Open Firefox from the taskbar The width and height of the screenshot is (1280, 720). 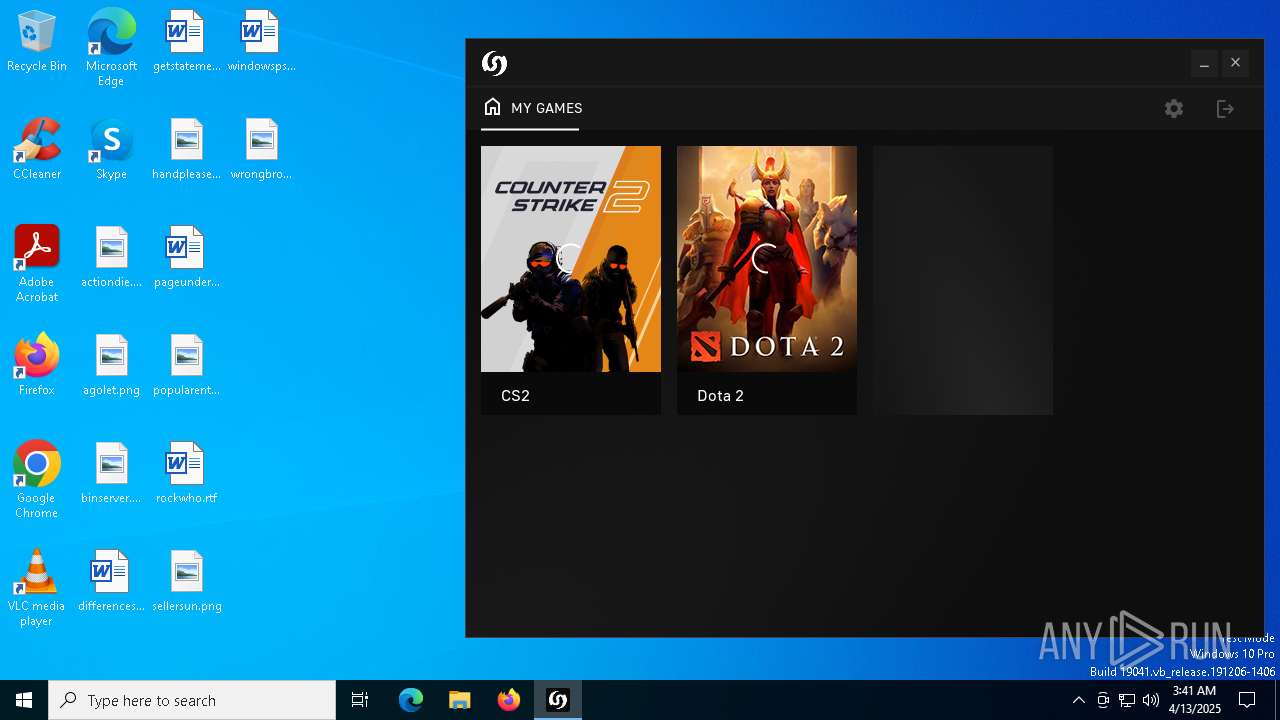[x=509, y=700]
